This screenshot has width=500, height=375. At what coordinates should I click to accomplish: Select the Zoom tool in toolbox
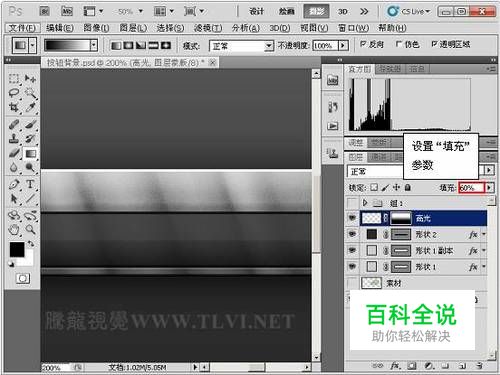pos(30,230)
